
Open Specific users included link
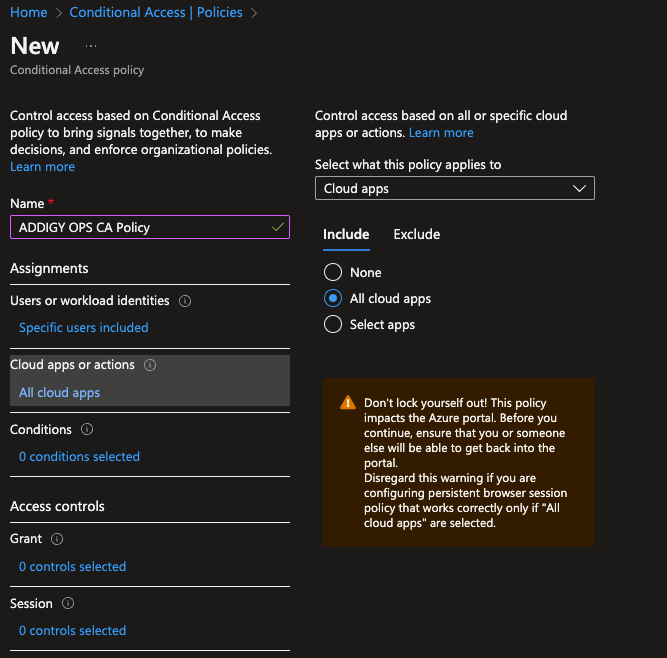(83, 328)
